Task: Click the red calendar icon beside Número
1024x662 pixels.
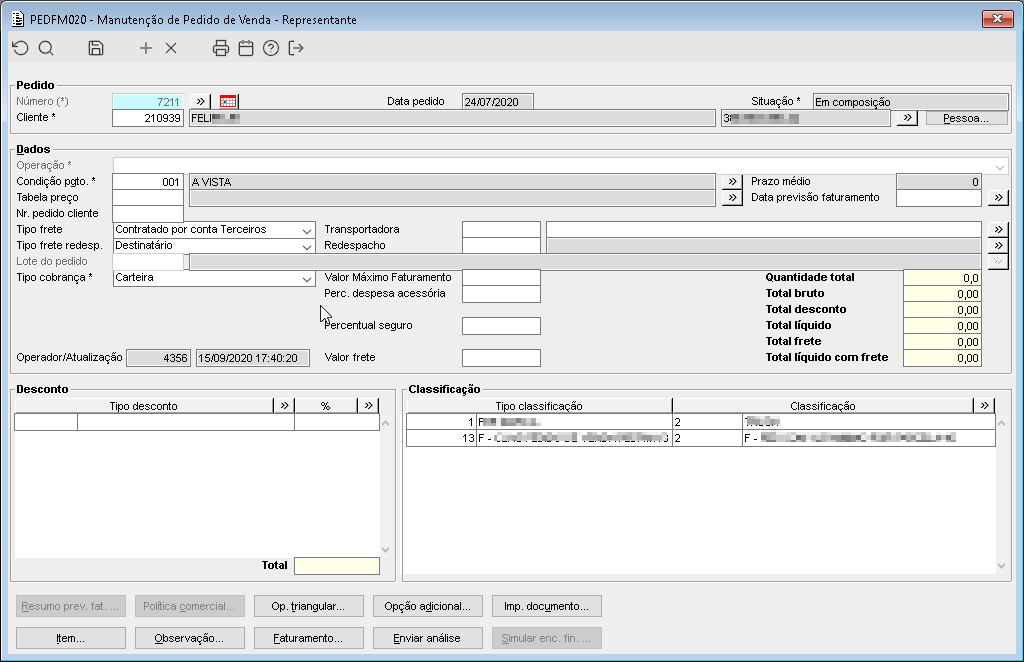Action: point(228,102)
